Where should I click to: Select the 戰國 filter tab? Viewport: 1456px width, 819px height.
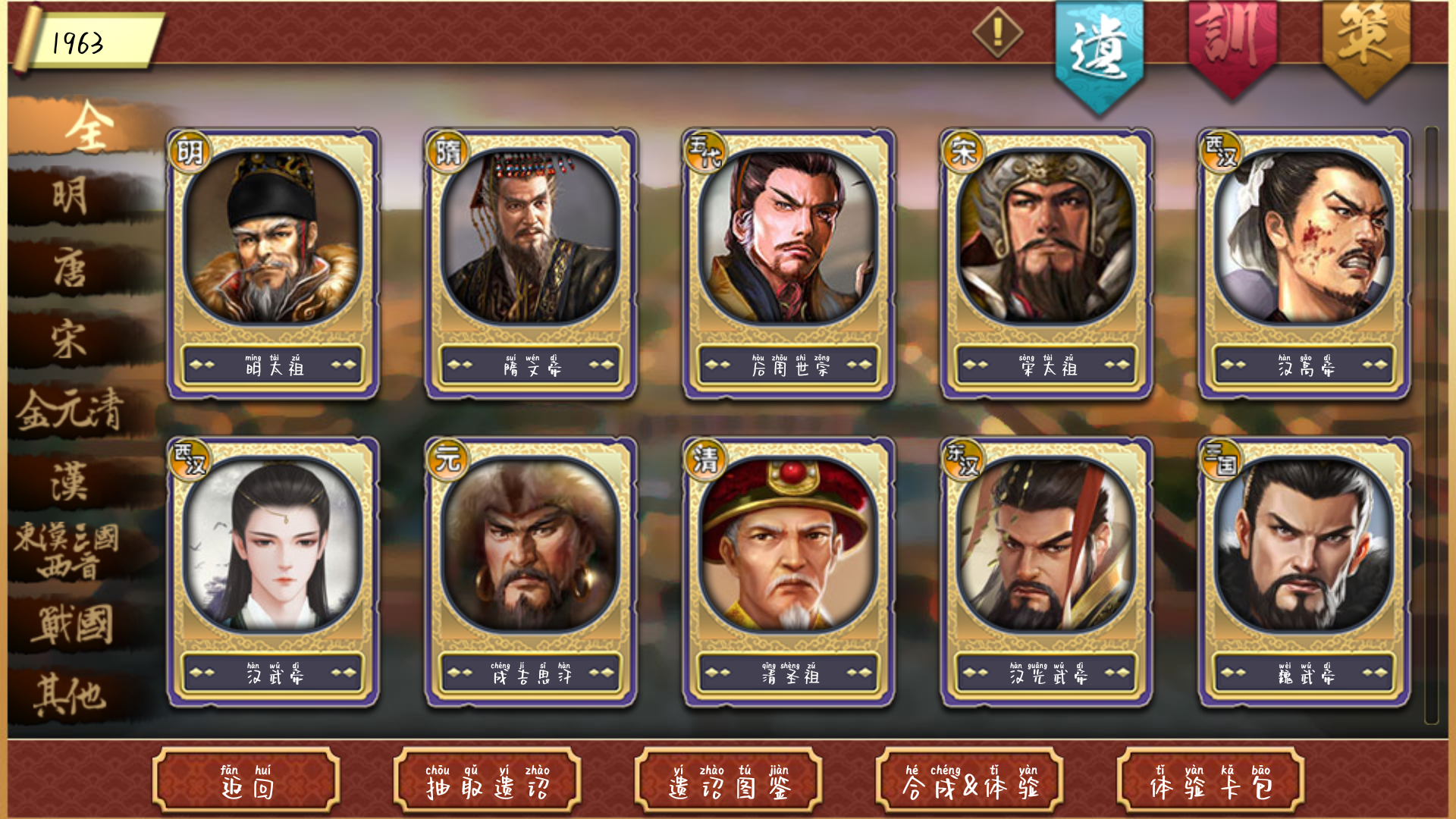click(72, 625)
